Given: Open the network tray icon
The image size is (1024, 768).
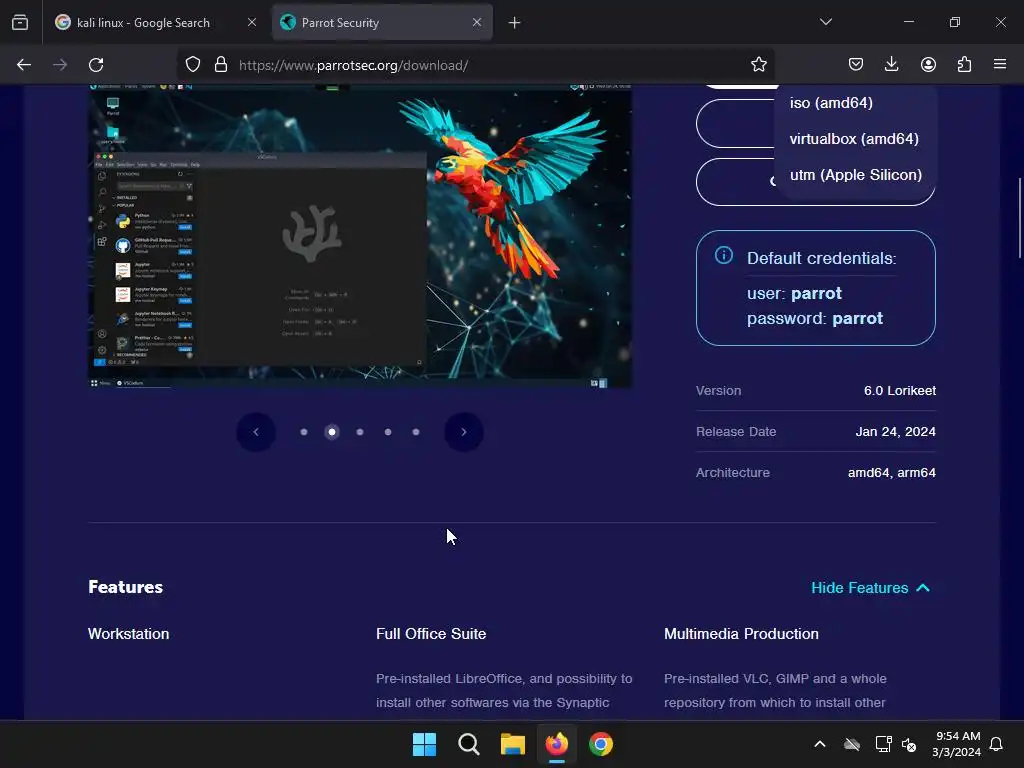Looking at the screenshot, I should (x=883, y=744).
